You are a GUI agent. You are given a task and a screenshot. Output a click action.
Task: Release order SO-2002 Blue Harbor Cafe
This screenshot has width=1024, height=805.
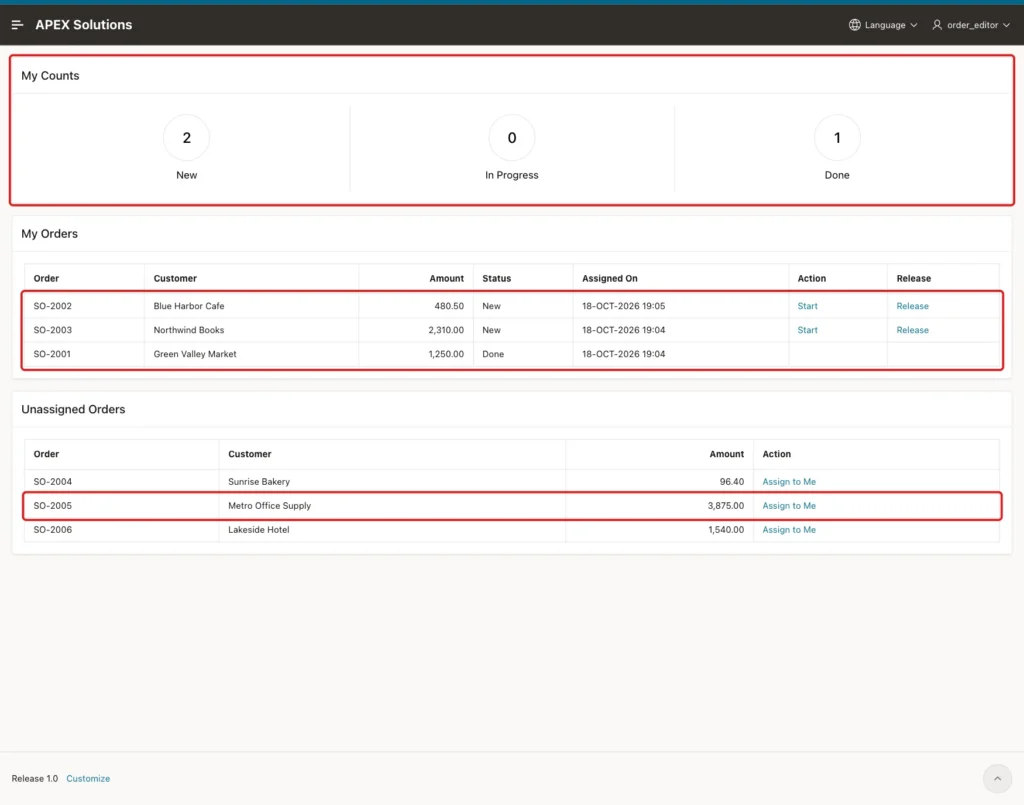pos(912,306)
